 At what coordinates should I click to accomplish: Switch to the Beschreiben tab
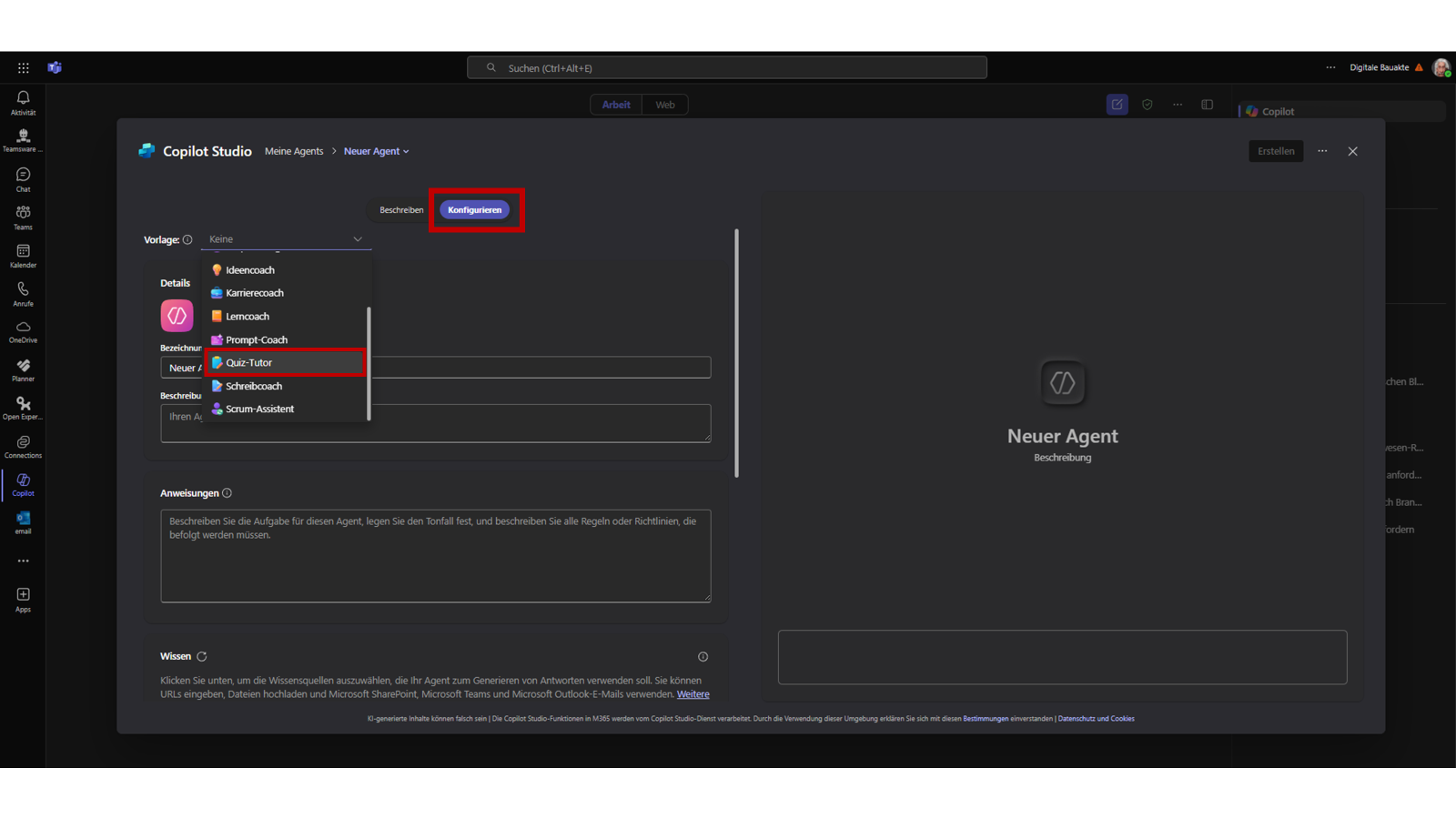[401, 210]
